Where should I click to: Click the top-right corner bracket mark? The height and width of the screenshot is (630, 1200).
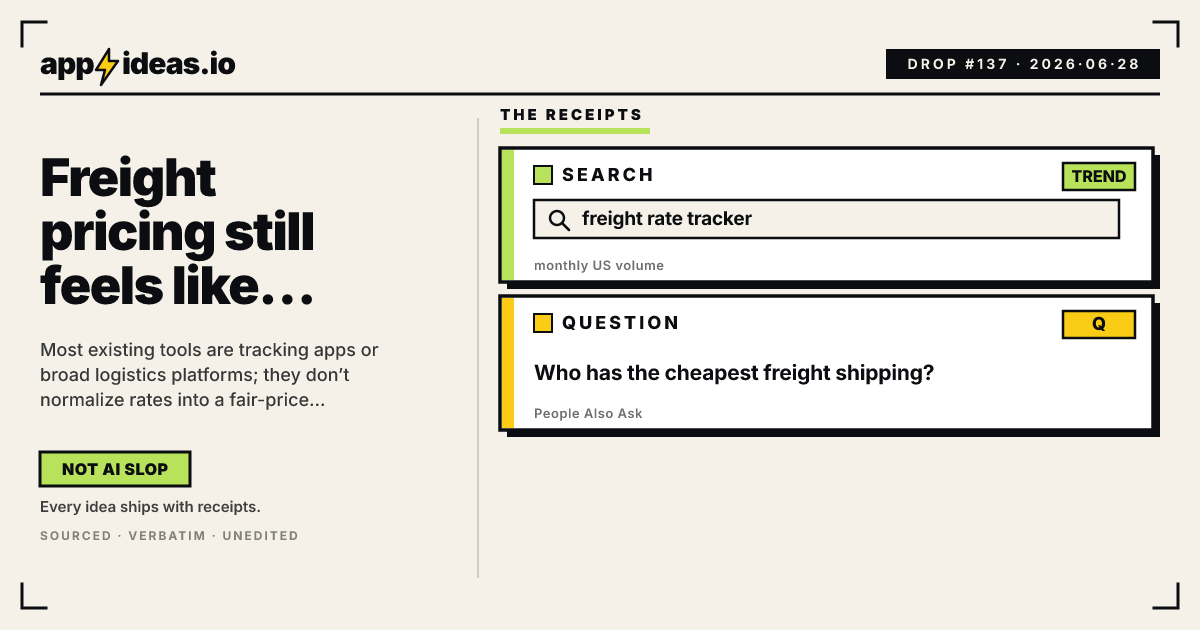click(x=1167, y=33)
